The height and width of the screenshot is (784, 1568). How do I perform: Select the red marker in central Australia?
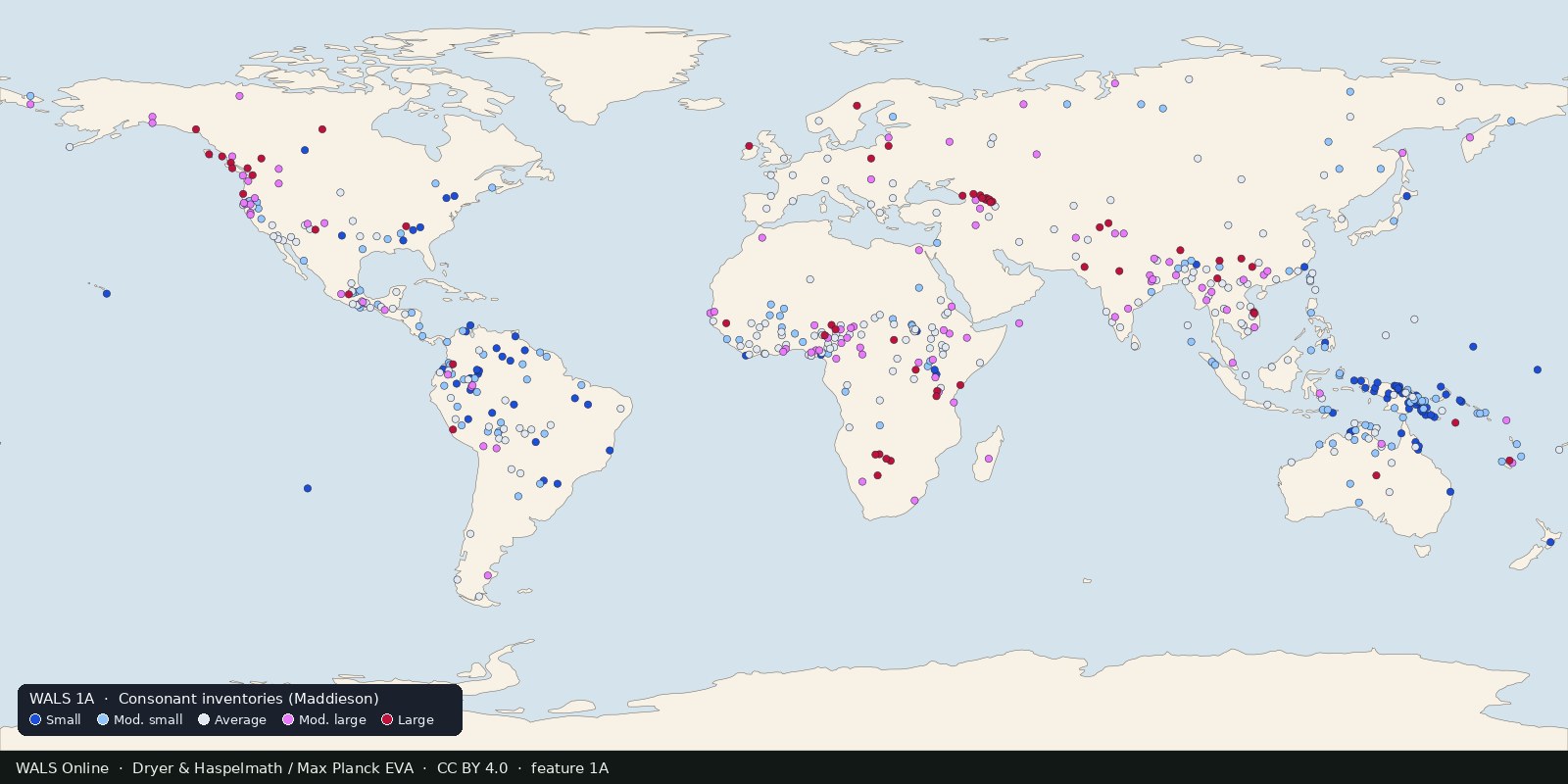coord(1376,475)
